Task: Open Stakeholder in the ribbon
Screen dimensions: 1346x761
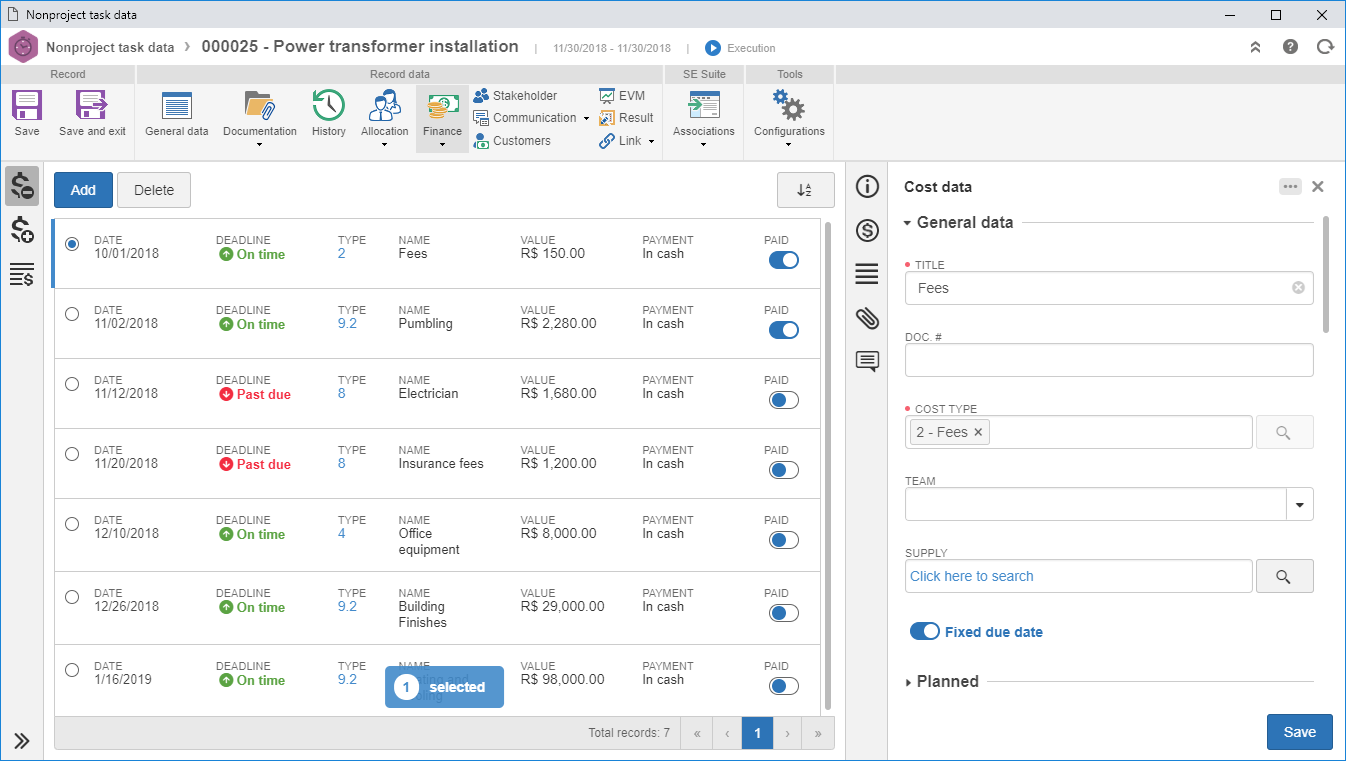Action: click(515, 95)
